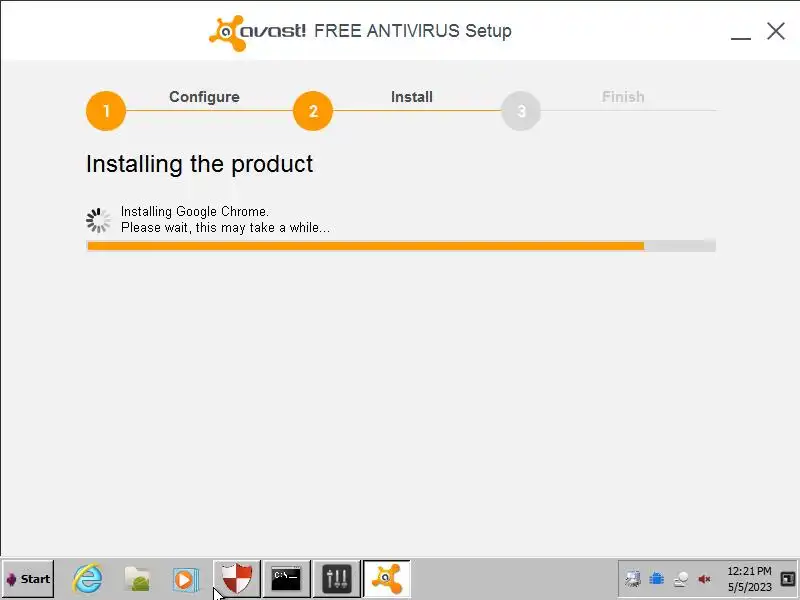Click the 'Installing the product' heading
800x600 pixels.
199,164
